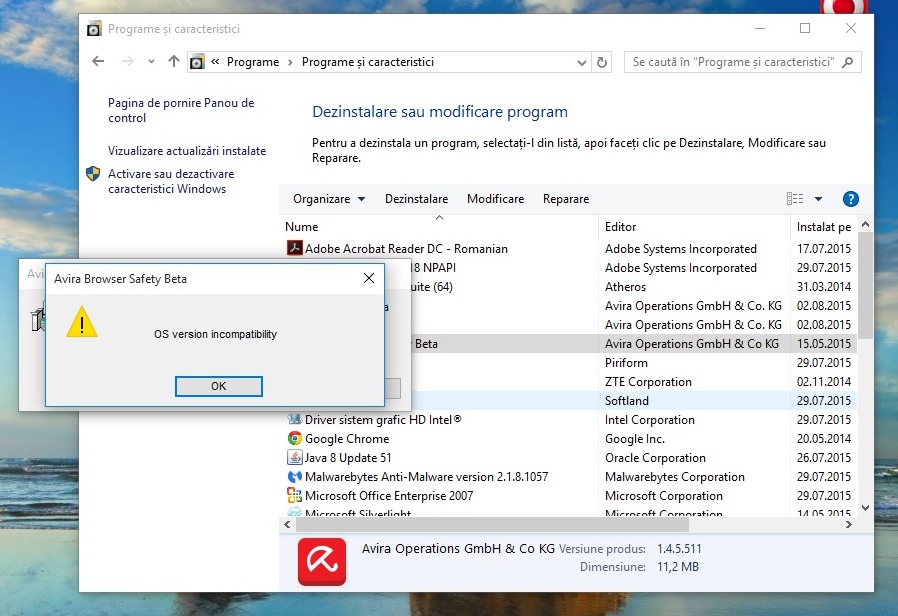Go up one level with Up arrow
This screenshot has height=616, width=898.
174,61
